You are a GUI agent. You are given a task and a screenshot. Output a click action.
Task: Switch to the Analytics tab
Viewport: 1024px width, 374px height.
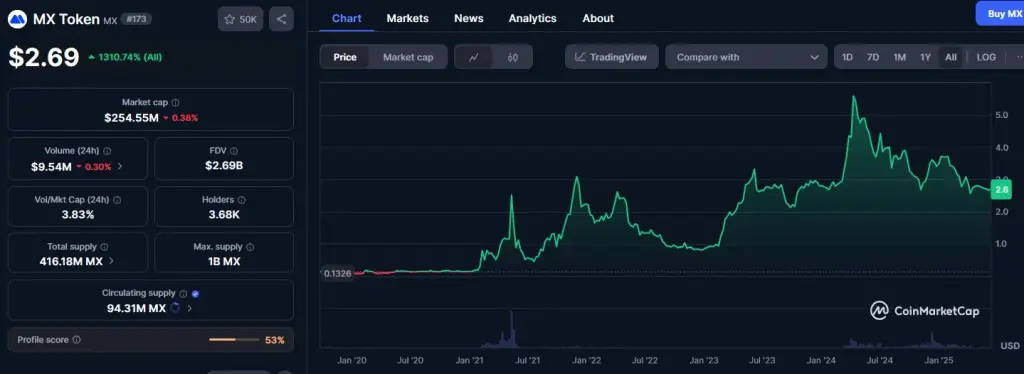(x=532, y=18)
